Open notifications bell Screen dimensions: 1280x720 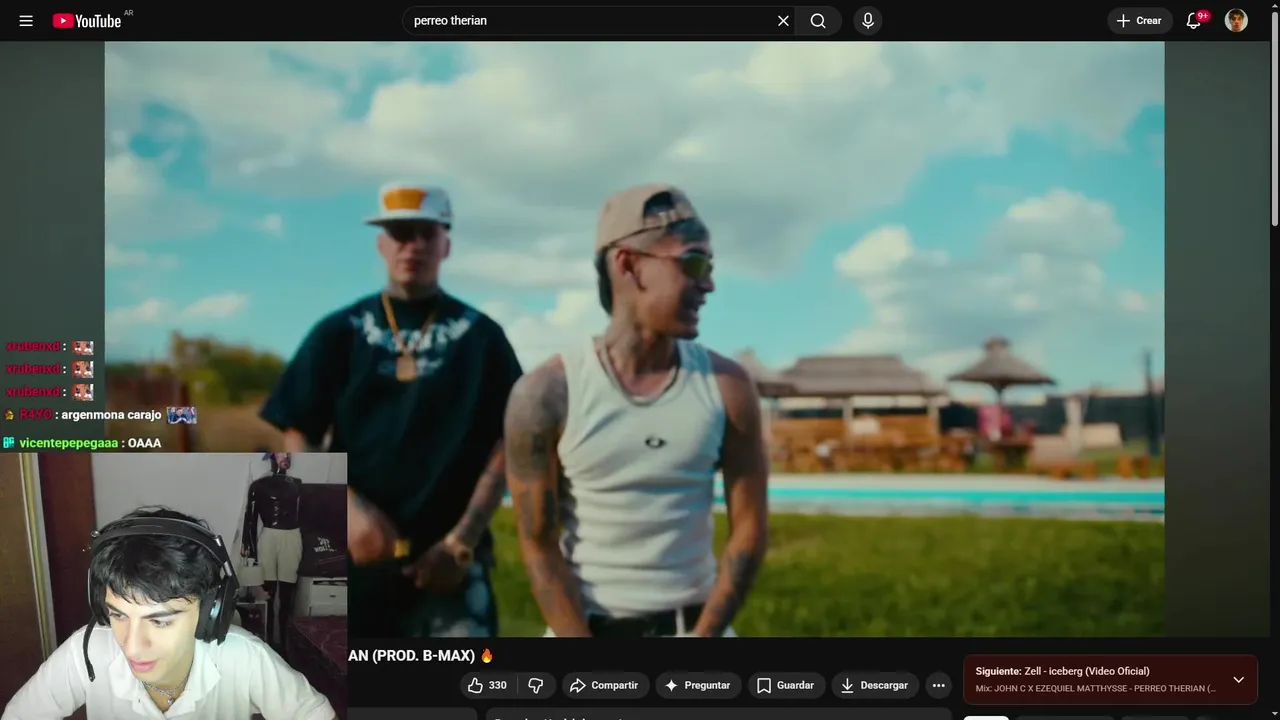1194,21
